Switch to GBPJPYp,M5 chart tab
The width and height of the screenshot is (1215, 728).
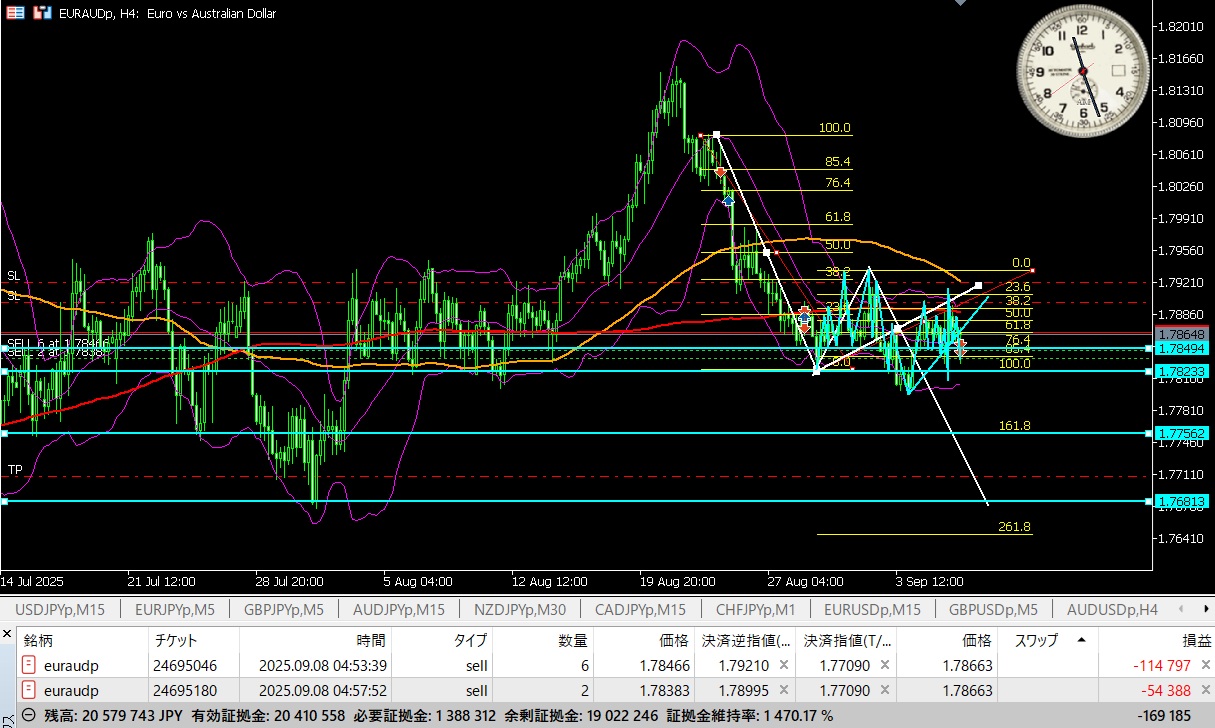coord(284,609)
